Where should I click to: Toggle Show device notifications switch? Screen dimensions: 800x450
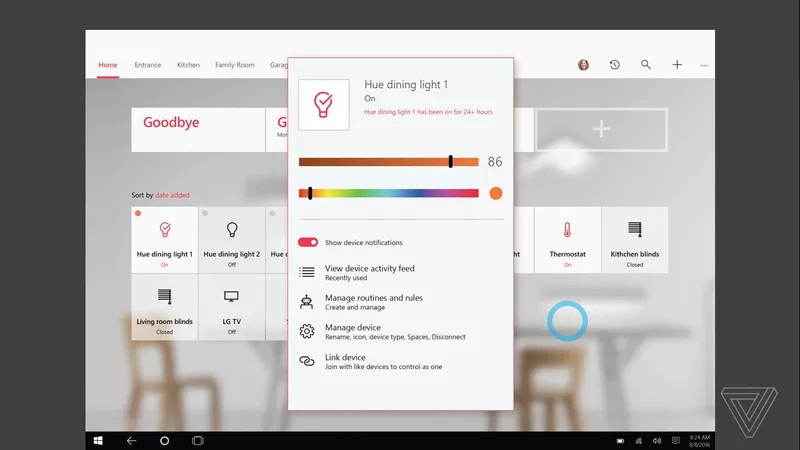pyautogui.click(x=308, y=242)
